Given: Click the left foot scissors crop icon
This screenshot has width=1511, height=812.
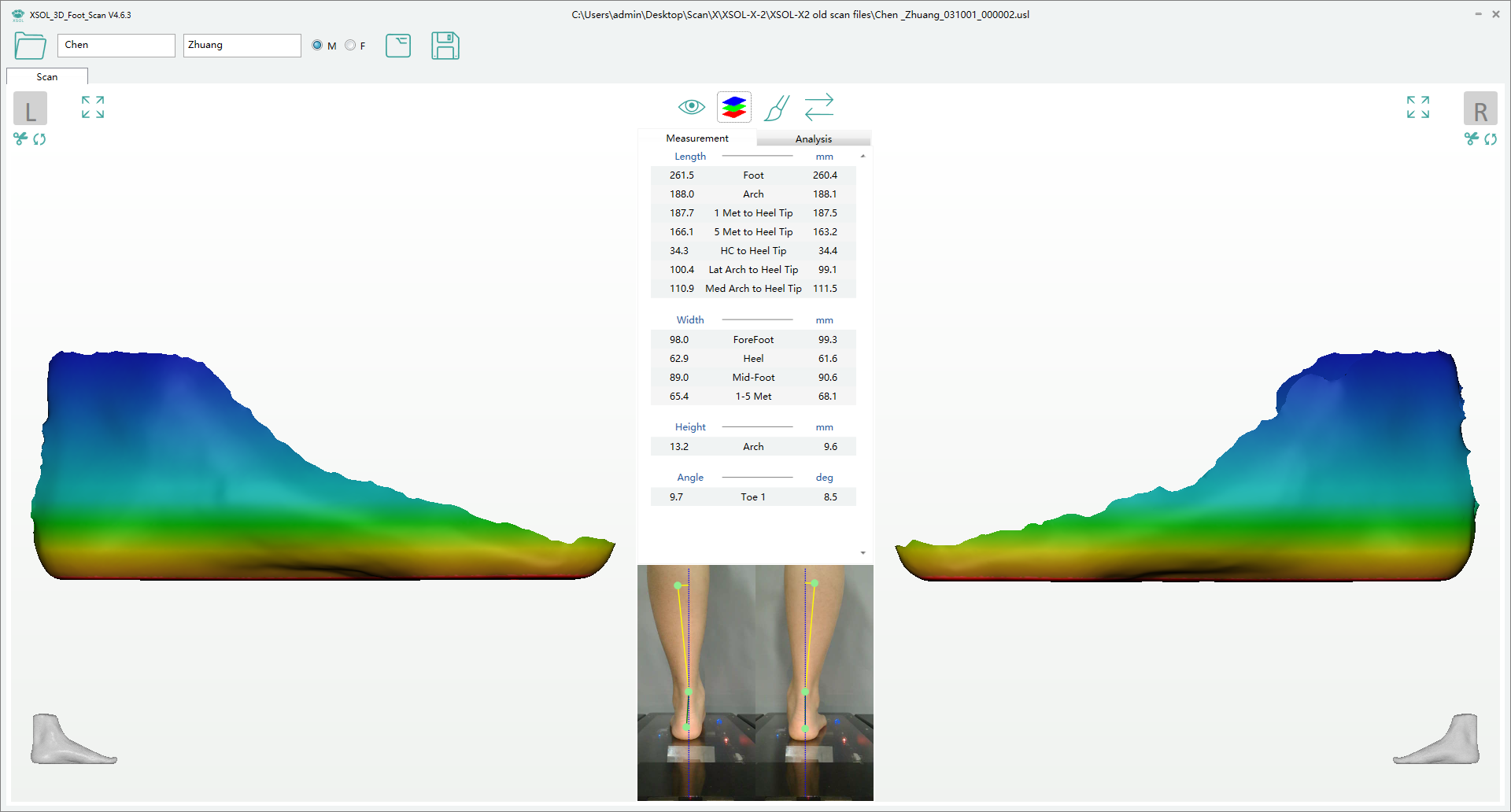Looking at the screenshot, I should 20,139.
